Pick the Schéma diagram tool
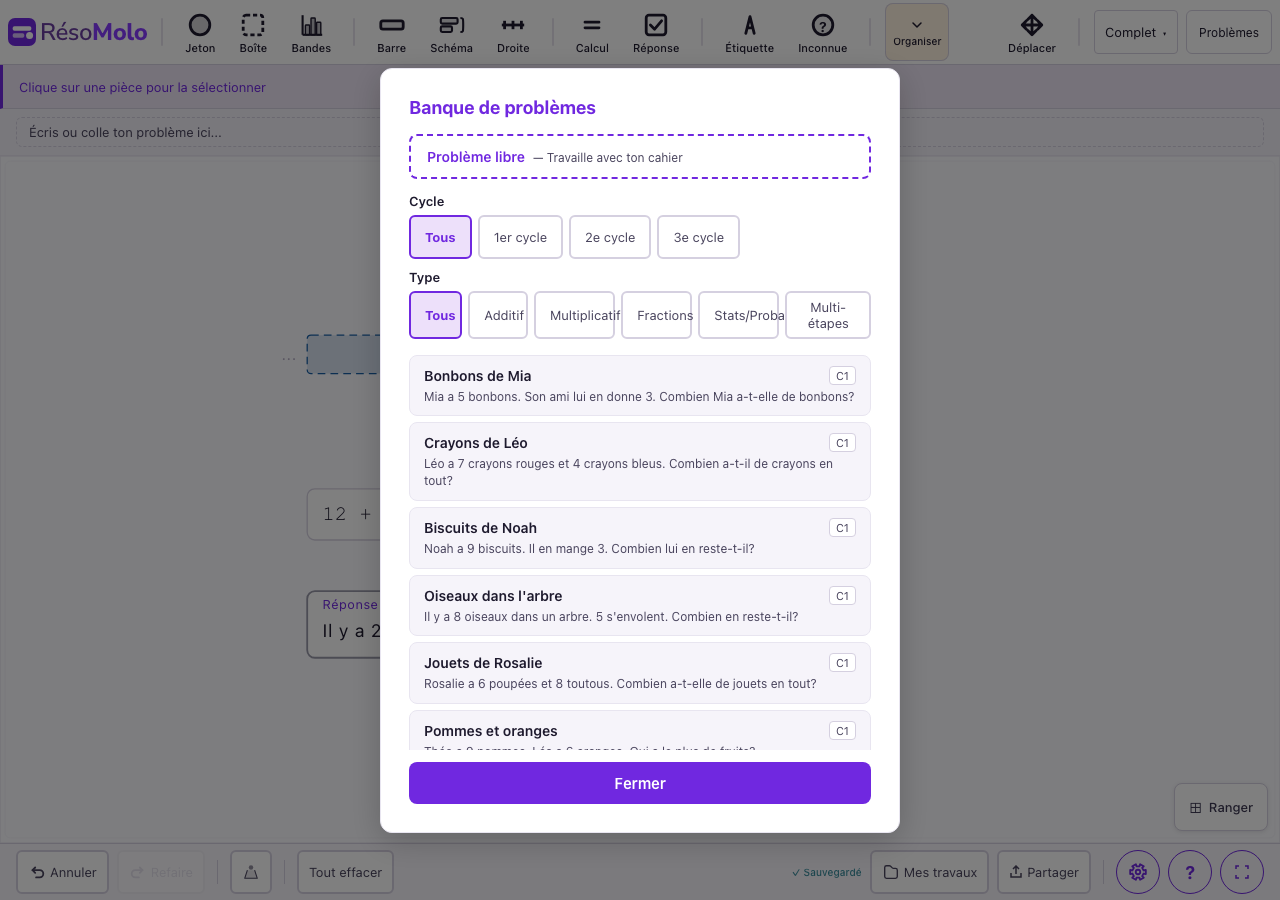Screen dimensions: 1280x900 [x=452, y=33]
